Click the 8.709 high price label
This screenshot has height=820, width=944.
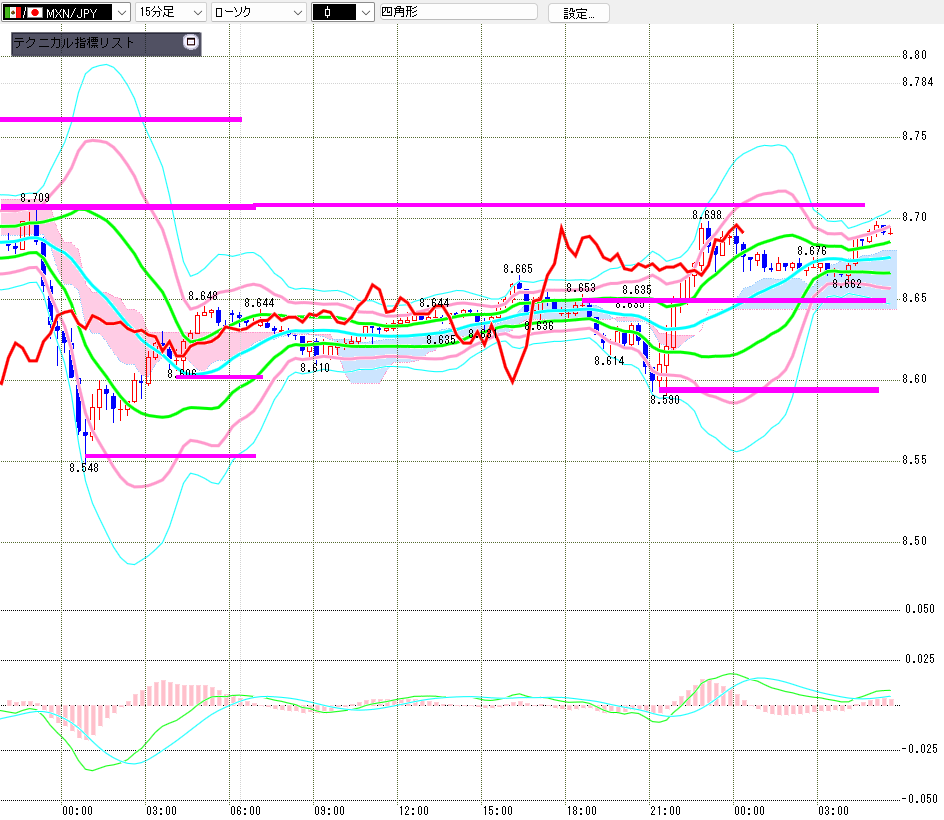coord(35,198)
